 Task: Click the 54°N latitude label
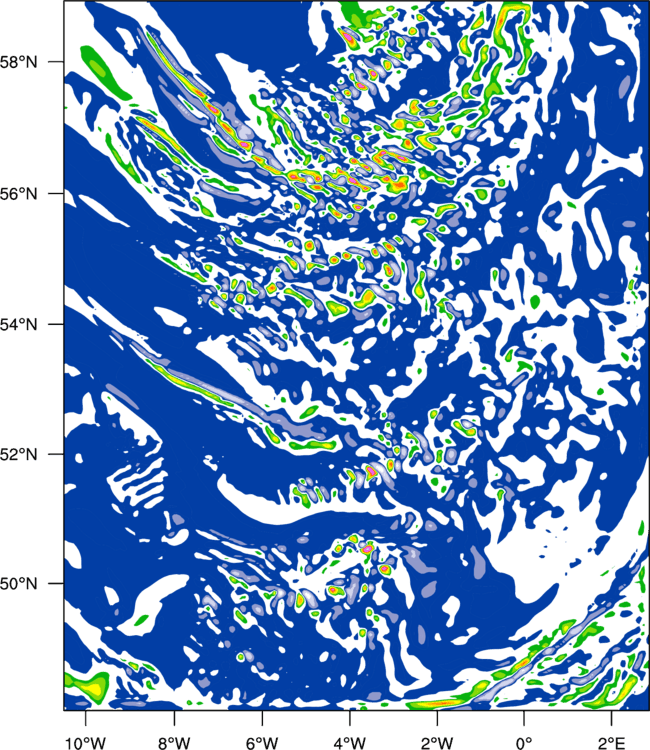click(19, 325)
